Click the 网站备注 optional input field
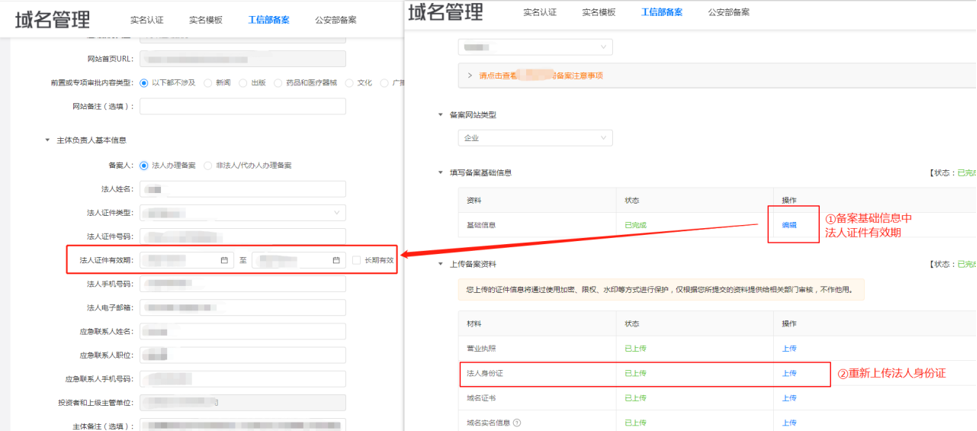The image size is (977, 431). coord(243,106)
